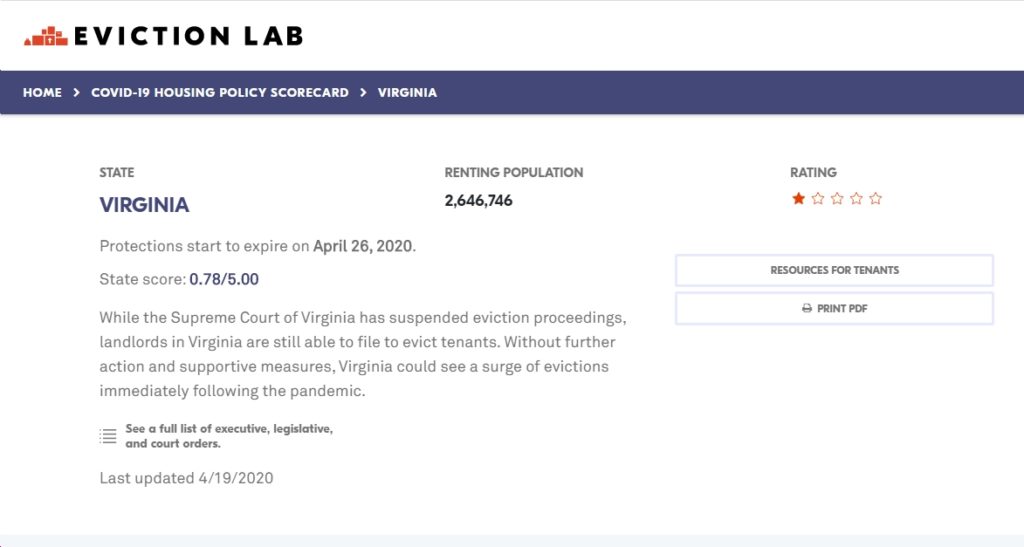Click the fifth empty rating star
1024x547 pixels.
876,198
